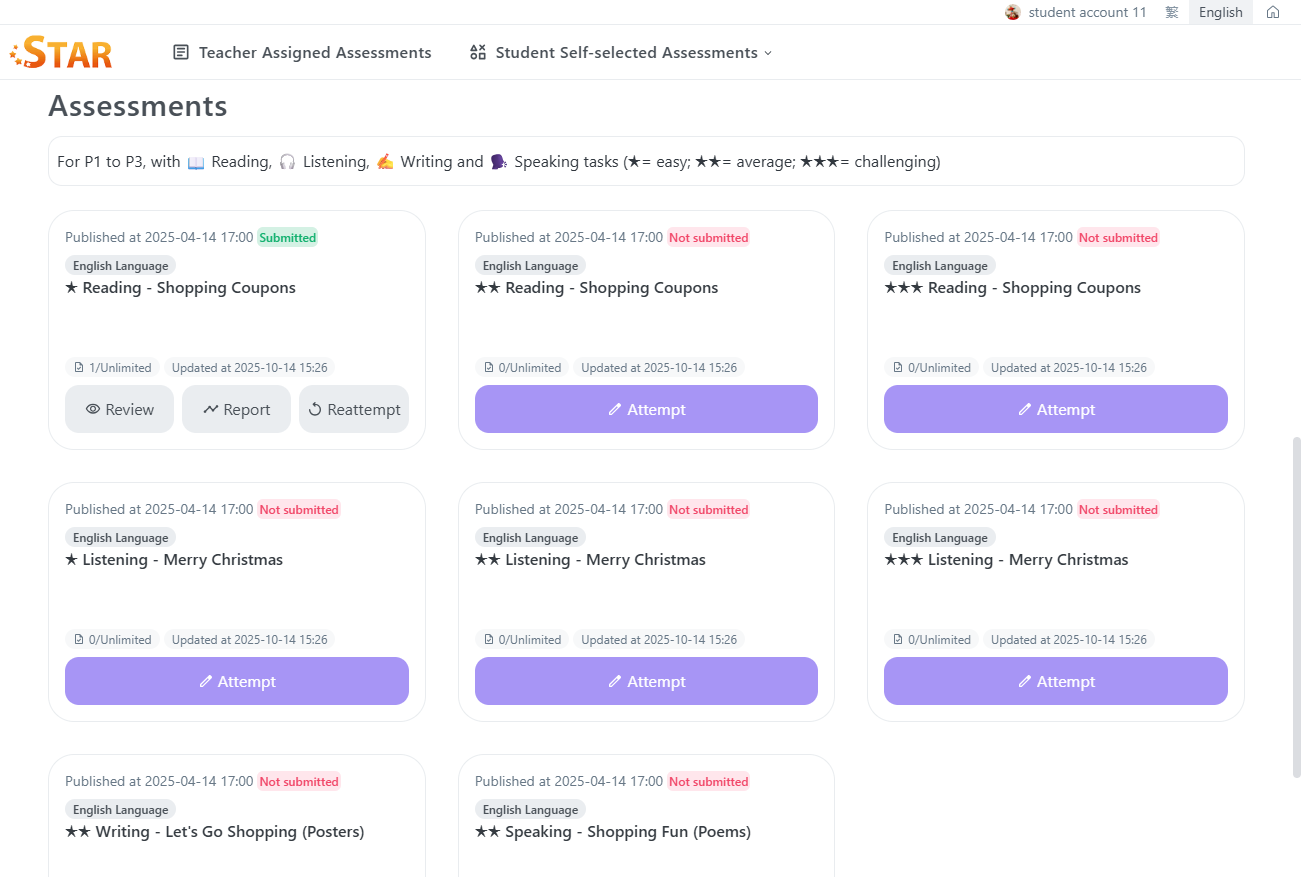Image resolution: width=1301 pixels, height=877 pixels.
Task: Click the chart icon on Report button
Action: coord(211,409)
